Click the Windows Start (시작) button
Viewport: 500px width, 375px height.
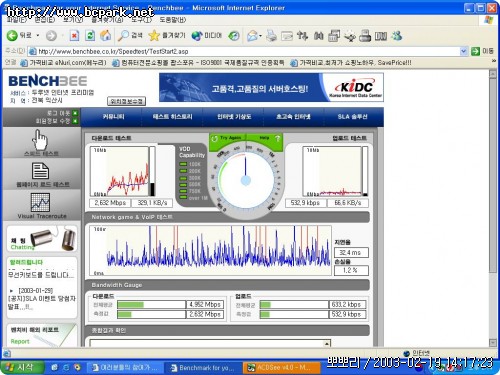tap(21, 367)
